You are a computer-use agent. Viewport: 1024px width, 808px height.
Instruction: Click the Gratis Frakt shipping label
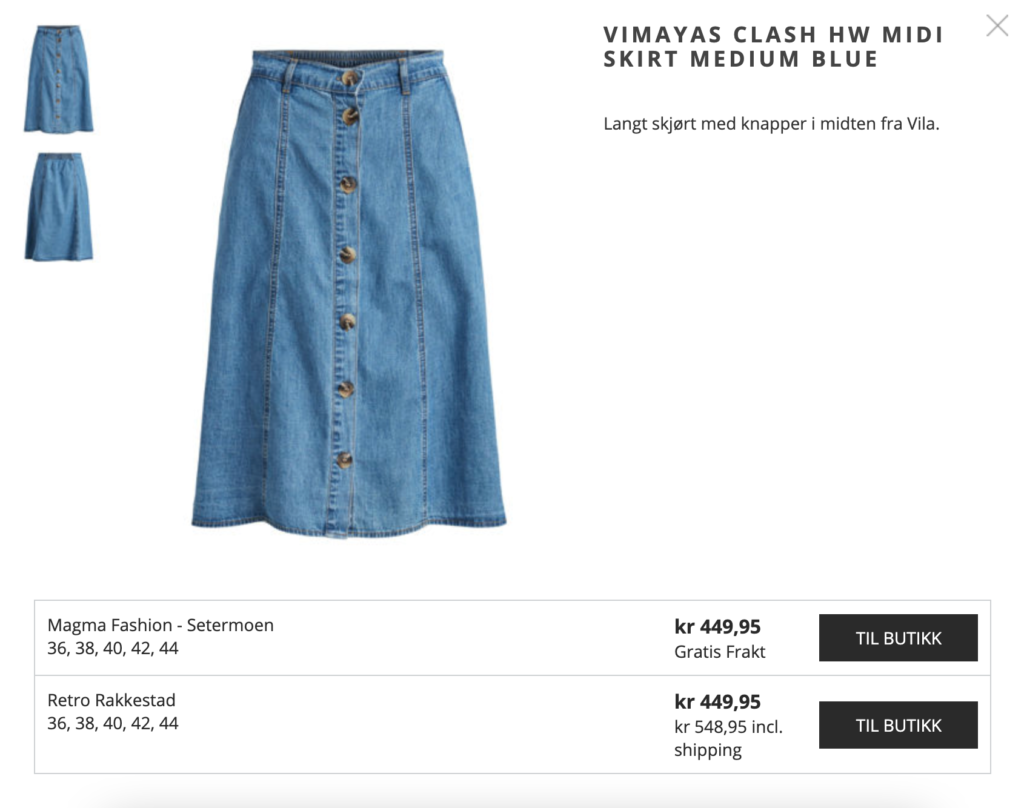point(720,652)
